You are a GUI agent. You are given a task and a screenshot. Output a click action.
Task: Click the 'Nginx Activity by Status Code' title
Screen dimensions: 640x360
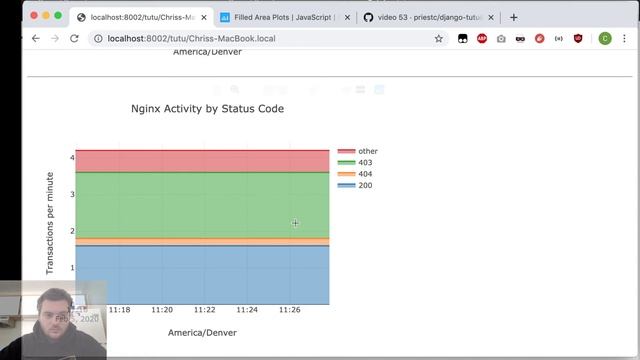pyautogui.click(x=207, y=109)
